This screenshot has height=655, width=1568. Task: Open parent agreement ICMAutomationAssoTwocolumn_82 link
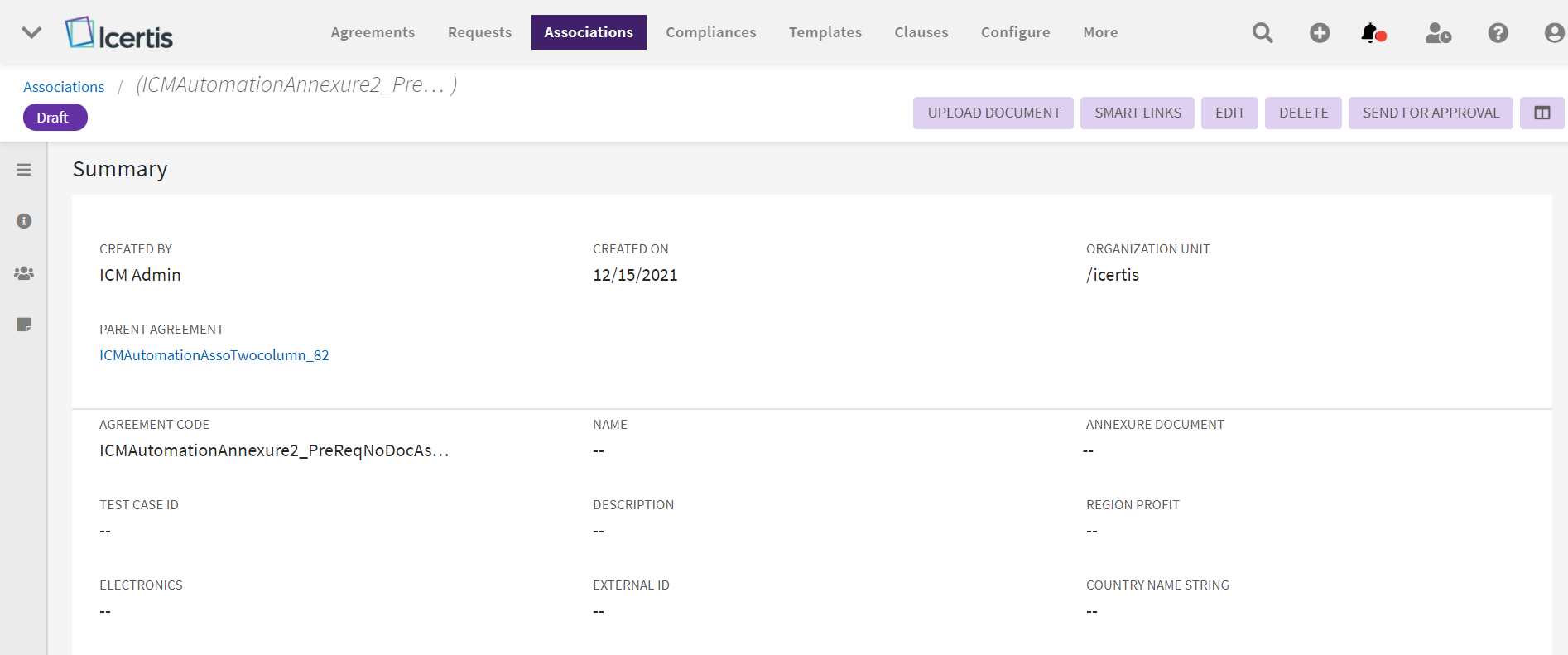(x=214, y=355)
